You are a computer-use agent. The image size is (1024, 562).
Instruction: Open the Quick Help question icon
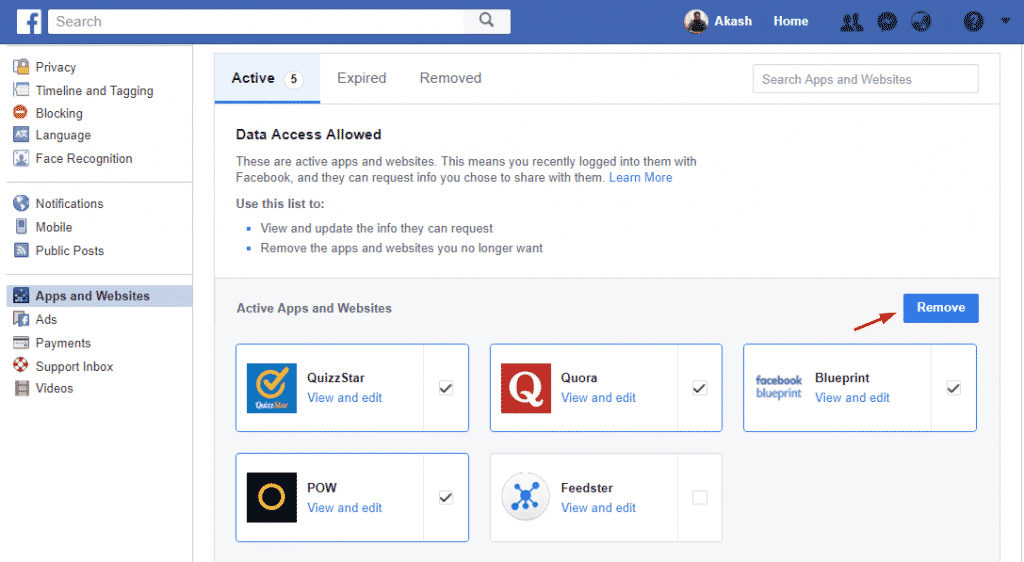coord(973,21)
